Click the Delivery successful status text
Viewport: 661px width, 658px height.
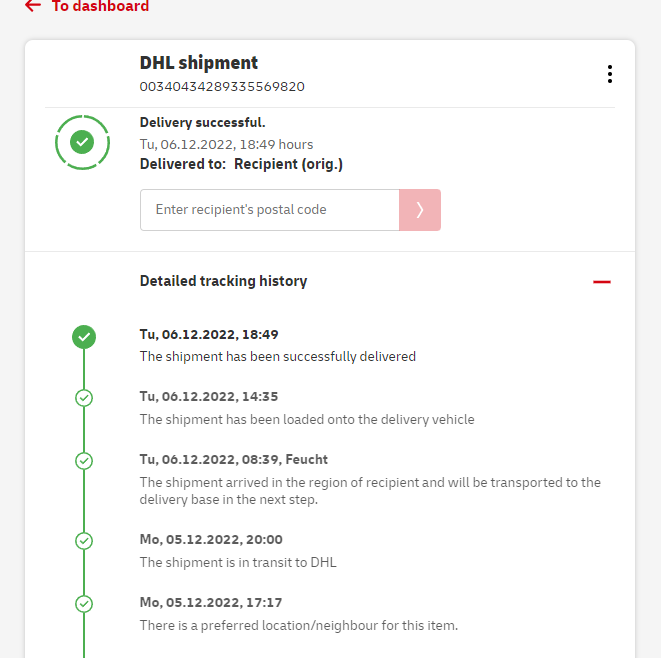coord(202,123)
